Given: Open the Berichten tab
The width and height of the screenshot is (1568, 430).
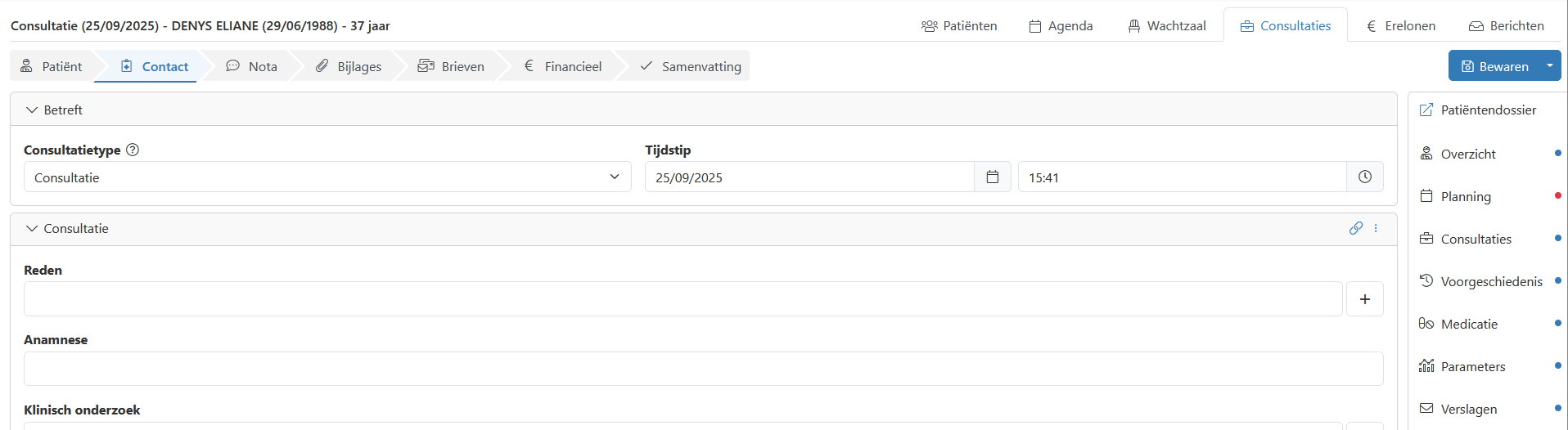Looking at the screenshot, I should (x=1507, y=25).
